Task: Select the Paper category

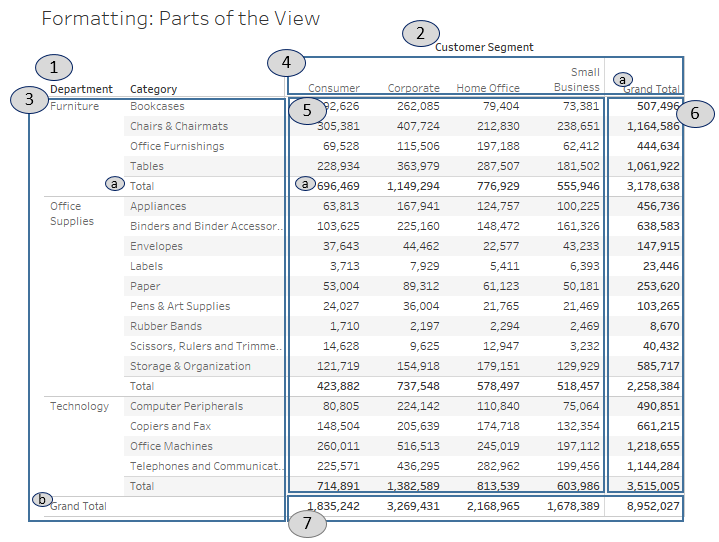Action: [145, 286]
